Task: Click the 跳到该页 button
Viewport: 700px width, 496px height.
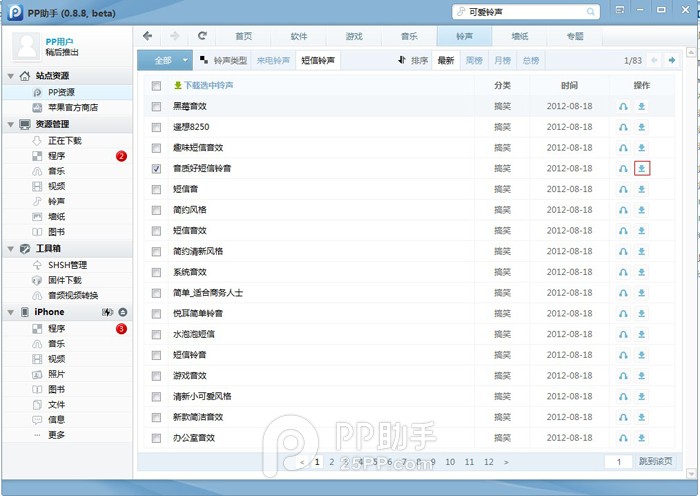Action: [x=656, y=462]
